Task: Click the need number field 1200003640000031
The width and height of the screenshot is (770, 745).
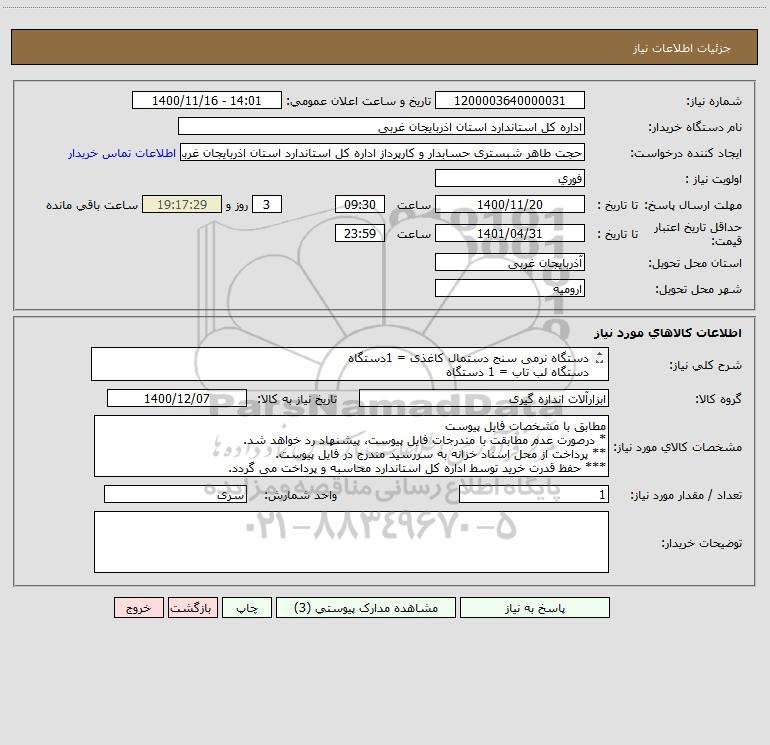Action: click(x=510, y=100)
